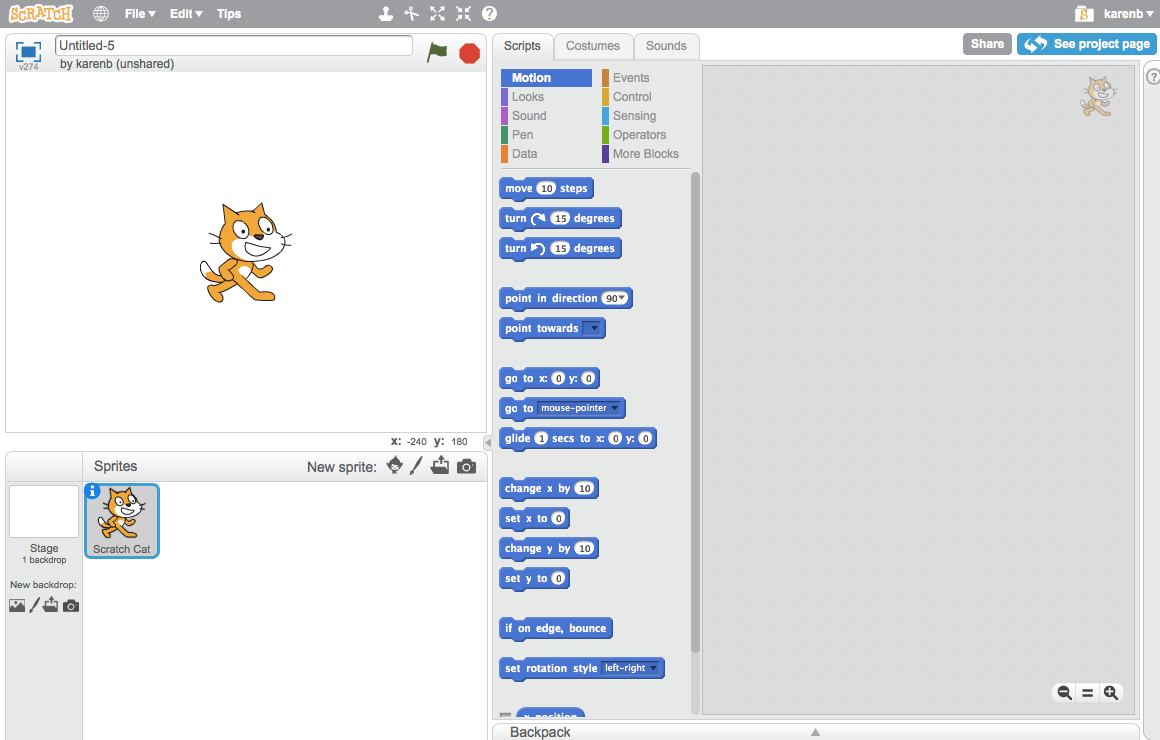
Task: Select the Pen category
Action: (522, 135)
